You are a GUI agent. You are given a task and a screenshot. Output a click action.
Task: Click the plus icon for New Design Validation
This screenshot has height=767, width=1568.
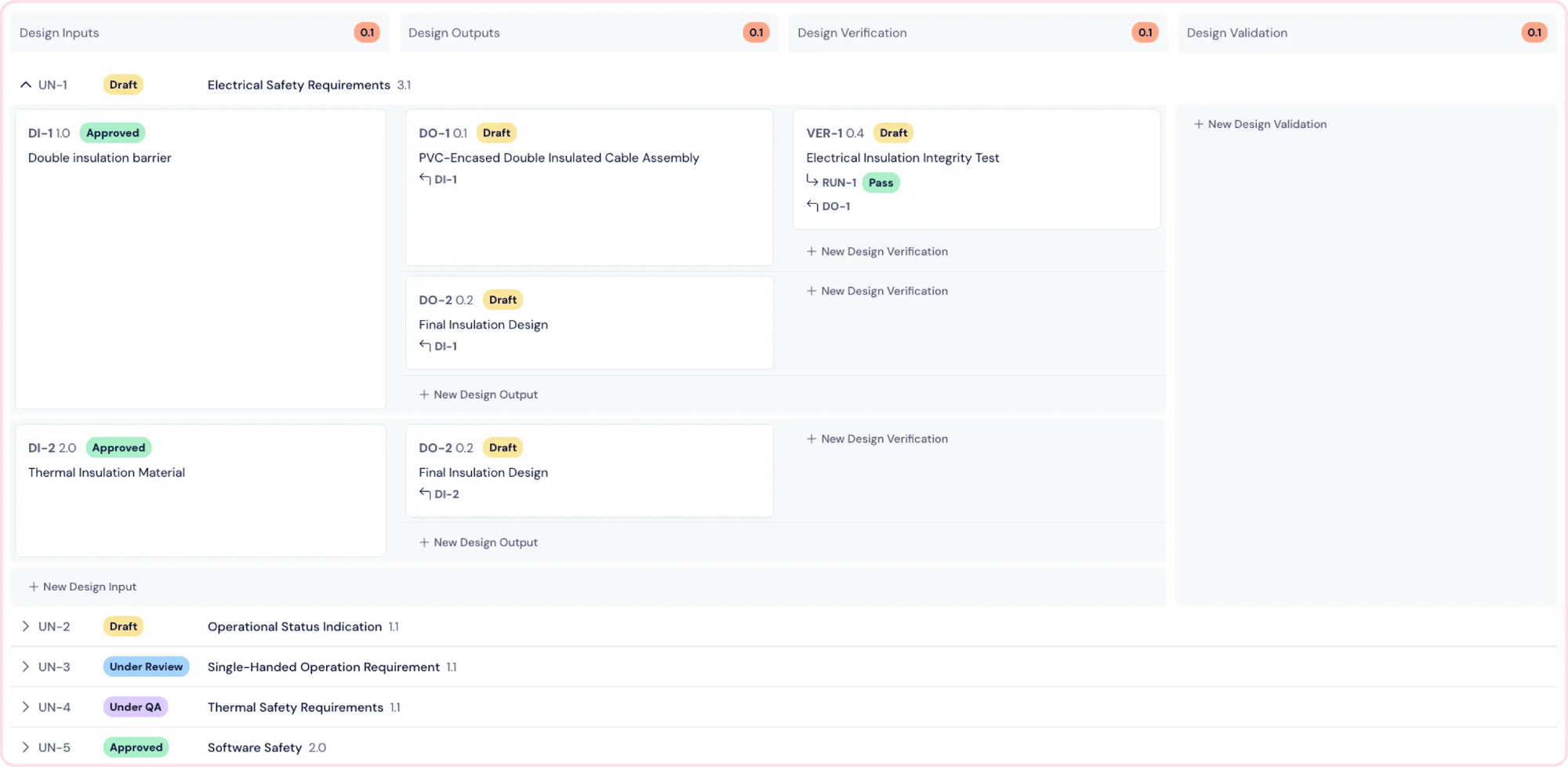point(1198,124)
